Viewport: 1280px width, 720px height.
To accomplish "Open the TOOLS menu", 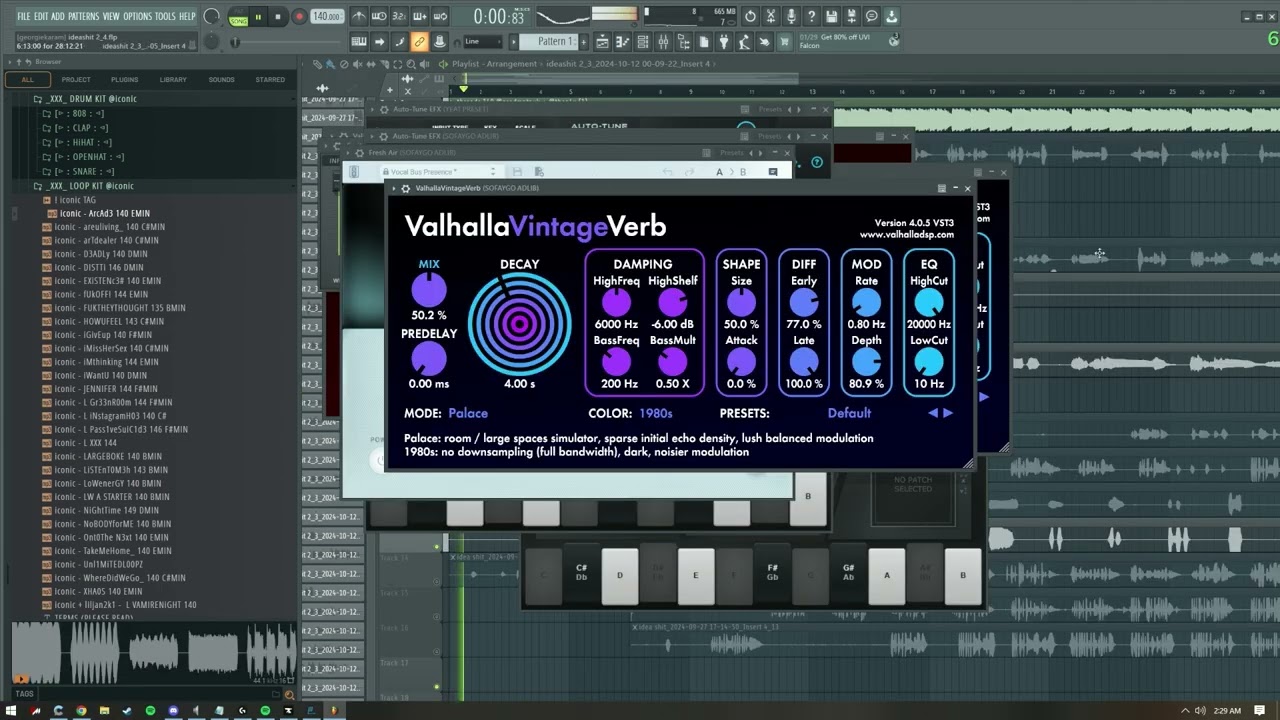I will [x=165, y=17].
